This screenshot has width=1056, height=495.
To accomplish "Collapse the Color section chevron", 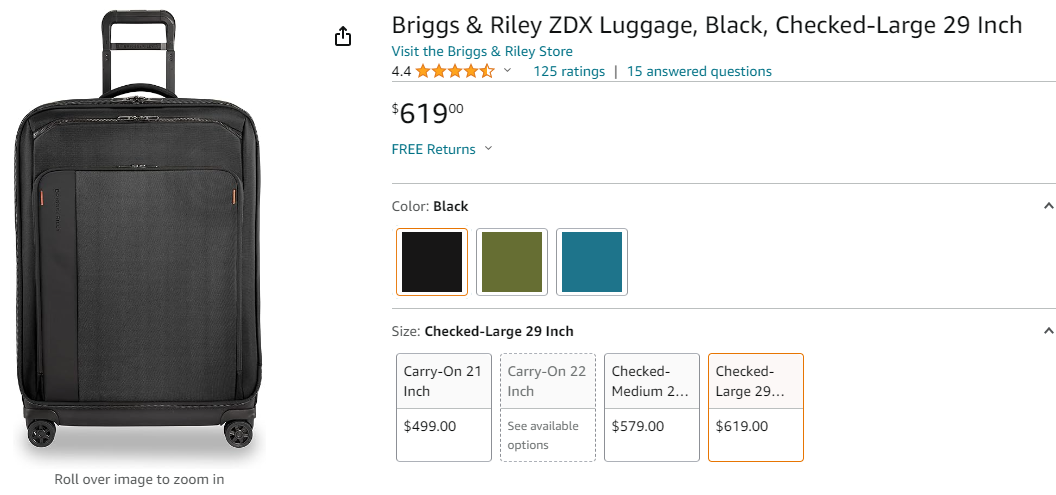I will pyautogui.click(x=1048, y=206).
